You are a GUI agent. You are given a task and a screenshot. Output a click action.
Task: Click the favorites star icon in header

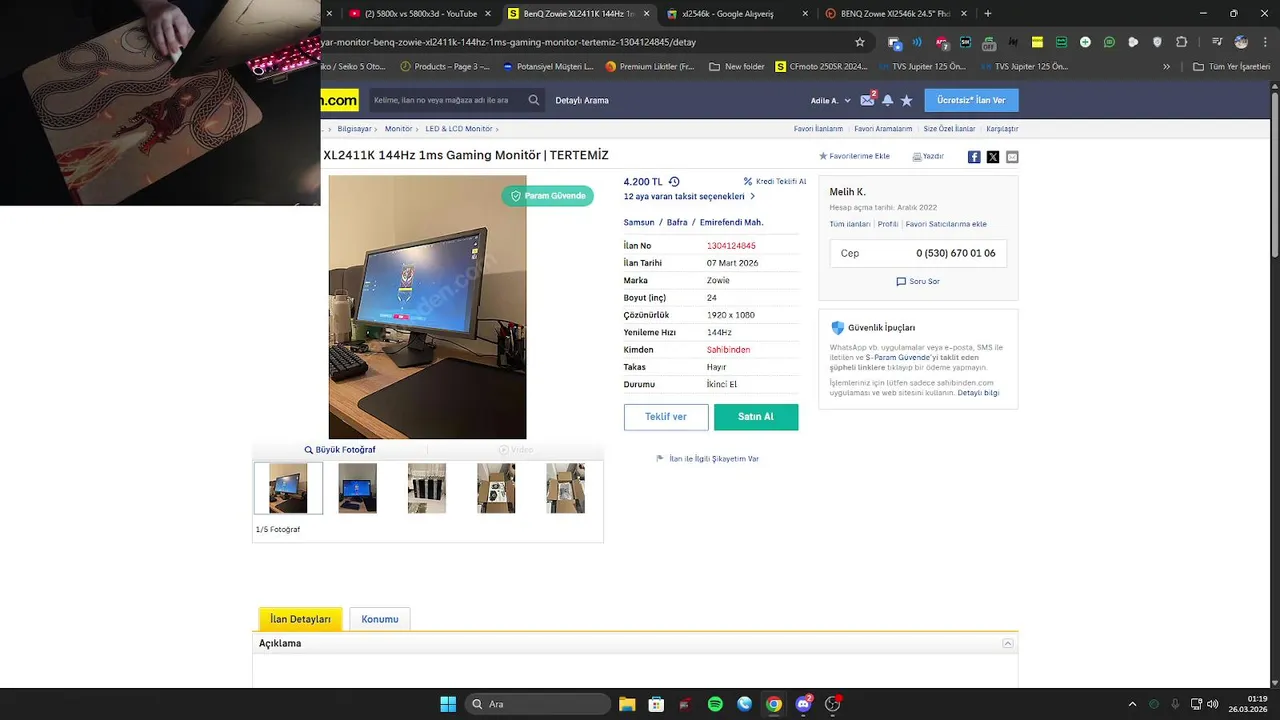[x=906, y=100]
